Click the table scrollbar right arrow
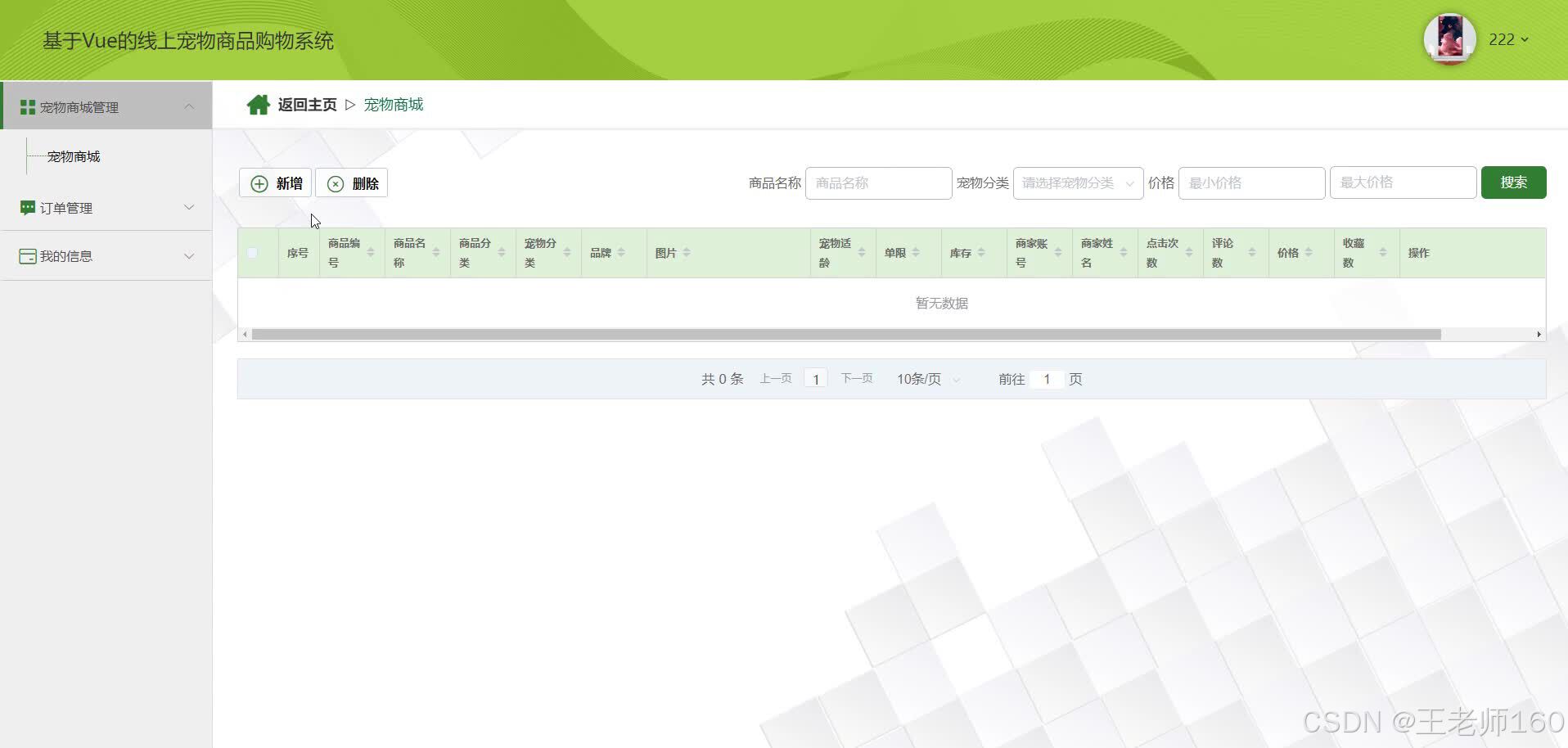Viewport: 1568px width, 748px height. pos(1539,335)
